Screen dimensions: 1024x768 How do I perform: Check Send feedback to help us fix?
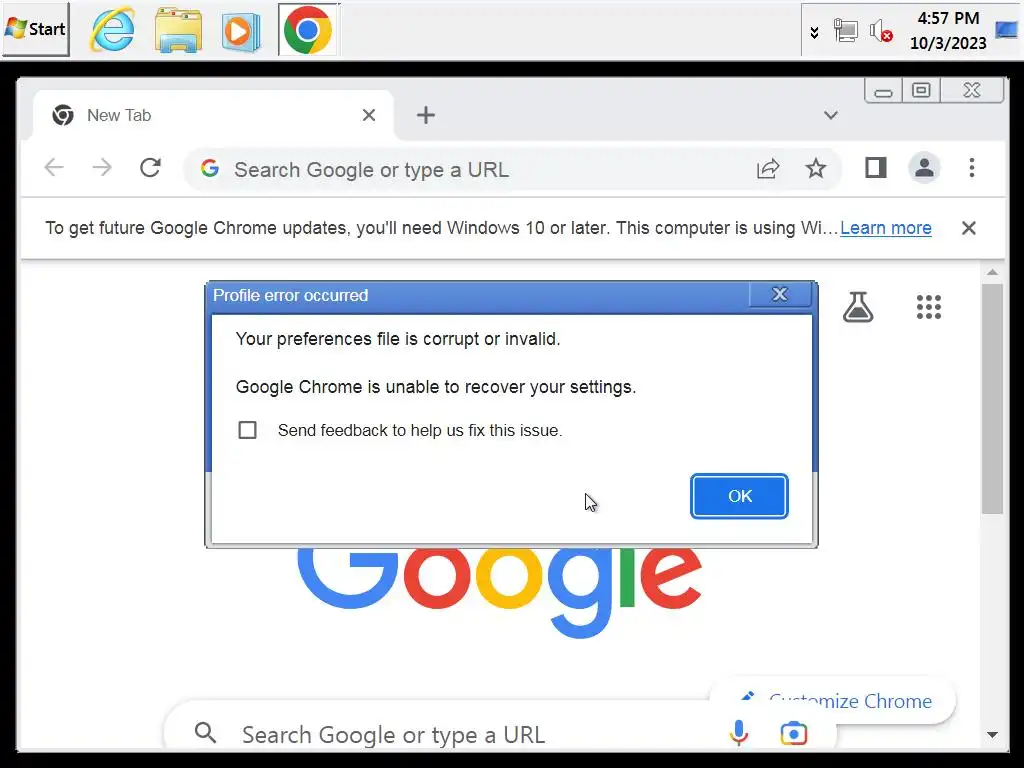click(248, 430)
